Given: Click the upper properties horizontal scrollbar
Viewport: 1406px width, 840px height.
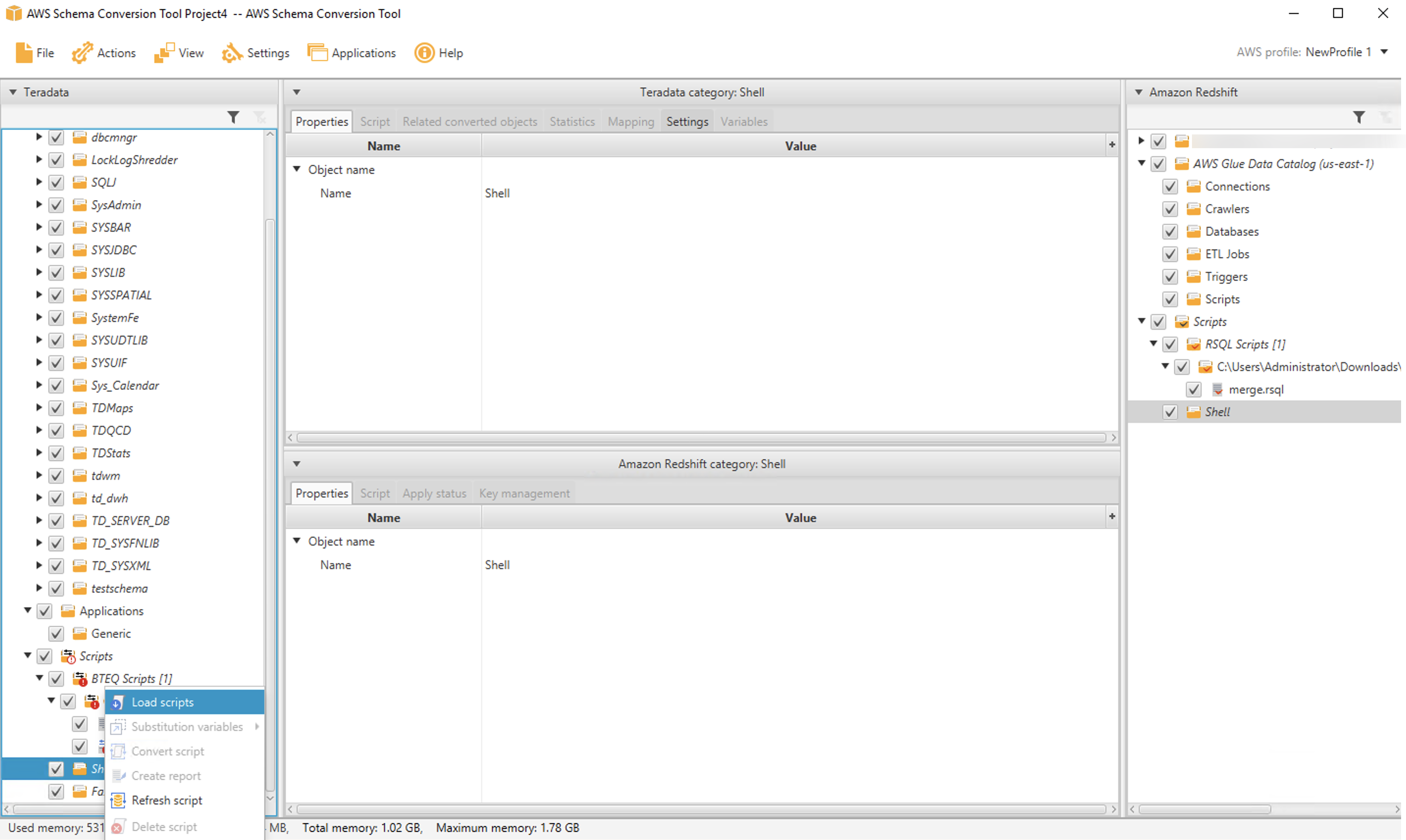Looking at the screenshot, I should point(701,438).
